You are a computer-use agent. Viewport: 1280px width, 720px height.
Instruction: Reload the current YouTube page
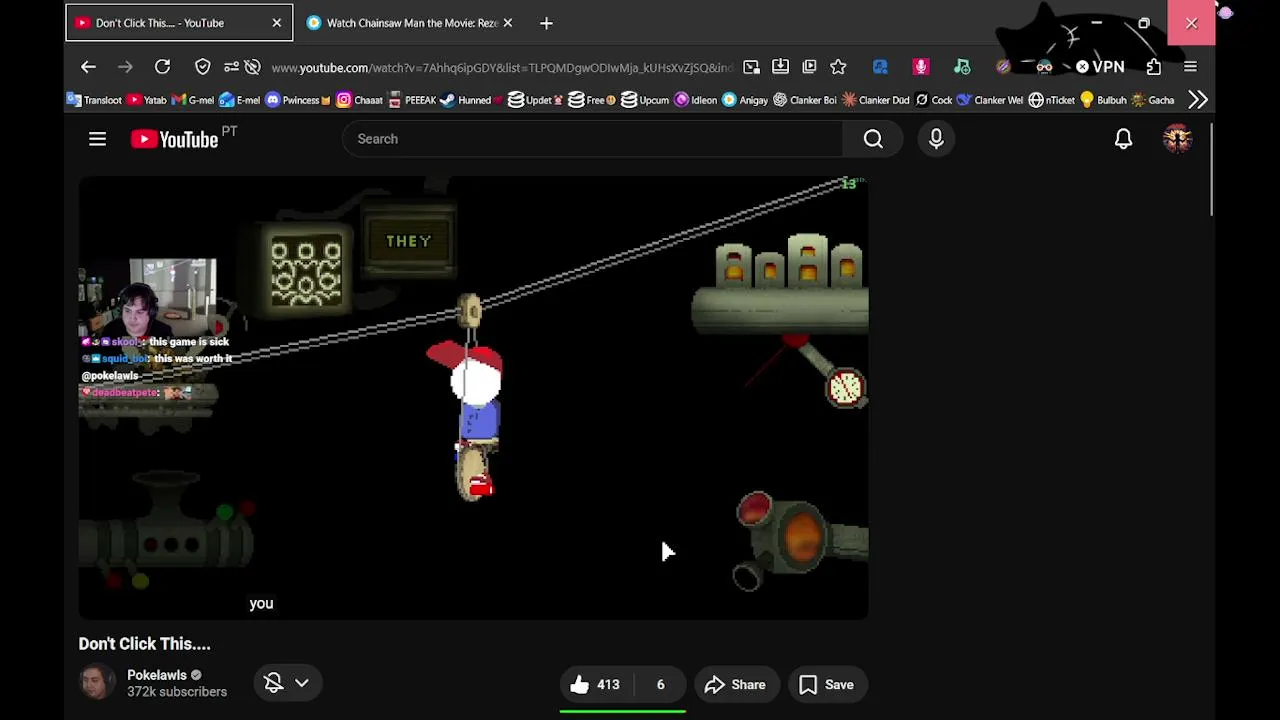pos(162,67)
